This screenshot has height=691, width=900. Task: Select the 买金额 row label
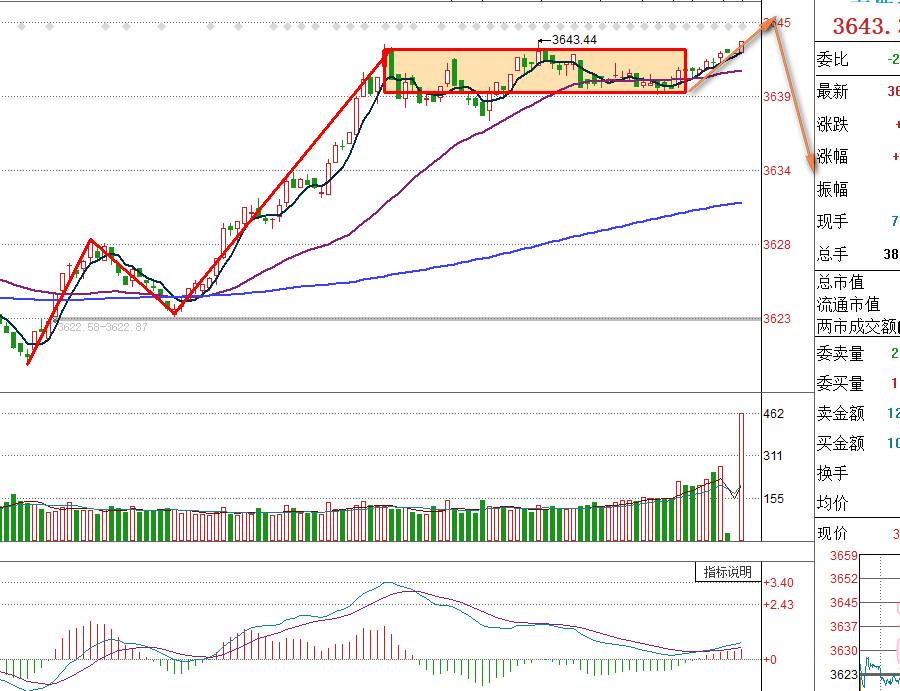tap(840, 443)
